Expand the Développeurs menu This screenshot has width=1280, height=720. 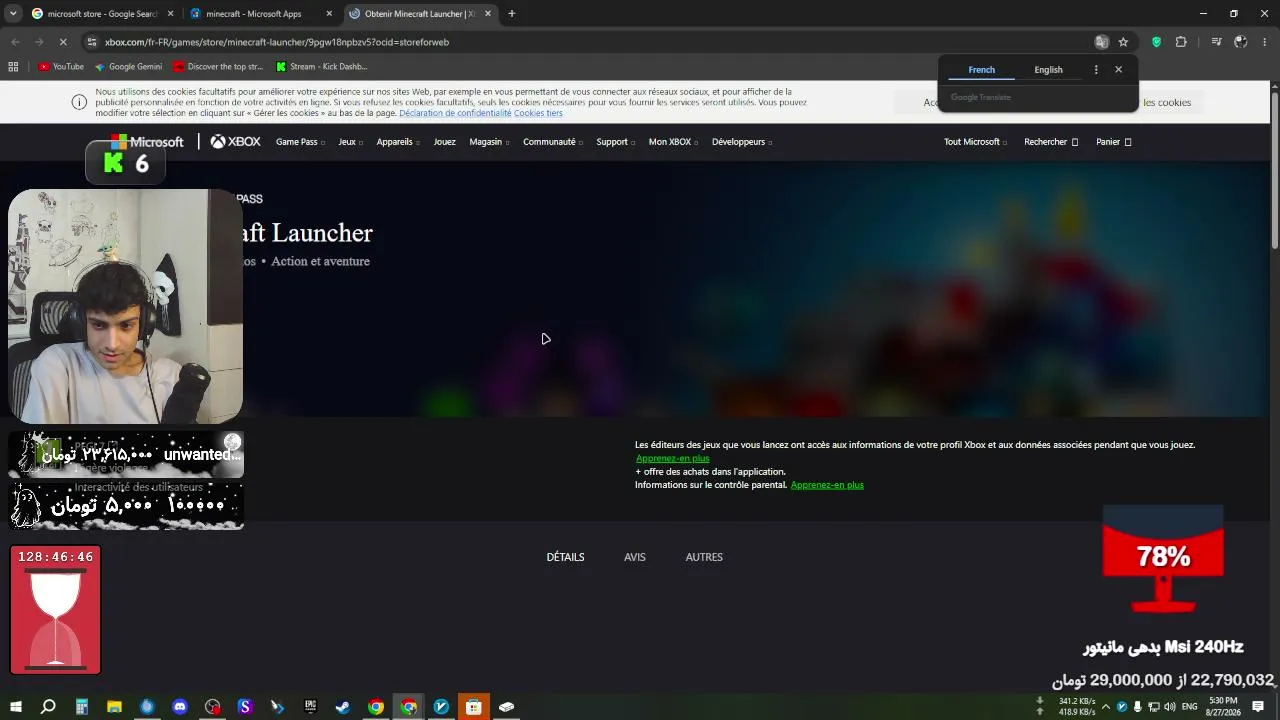[x=742, y=142]
